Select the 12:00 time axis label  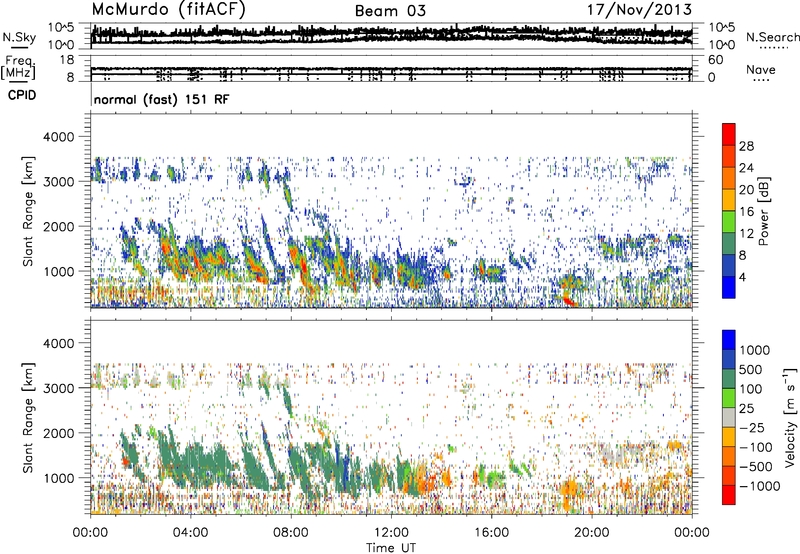tap(391, 533)
